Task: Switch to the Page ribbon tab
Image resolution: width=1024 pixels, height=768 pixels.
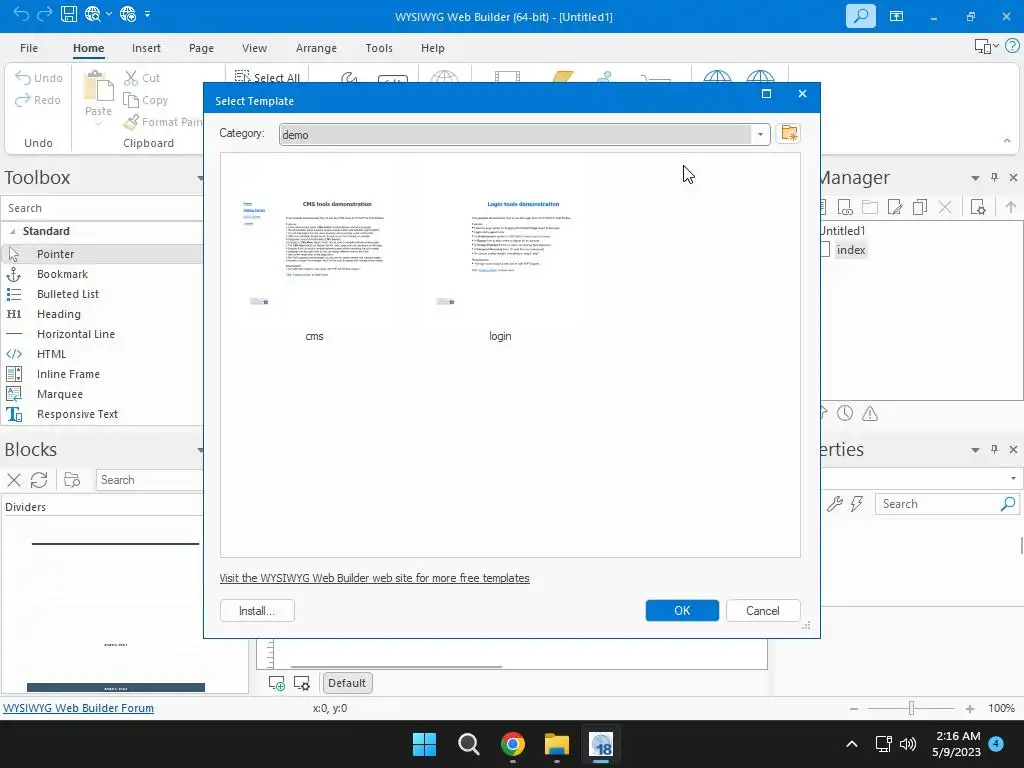Action: pos(201,48)
